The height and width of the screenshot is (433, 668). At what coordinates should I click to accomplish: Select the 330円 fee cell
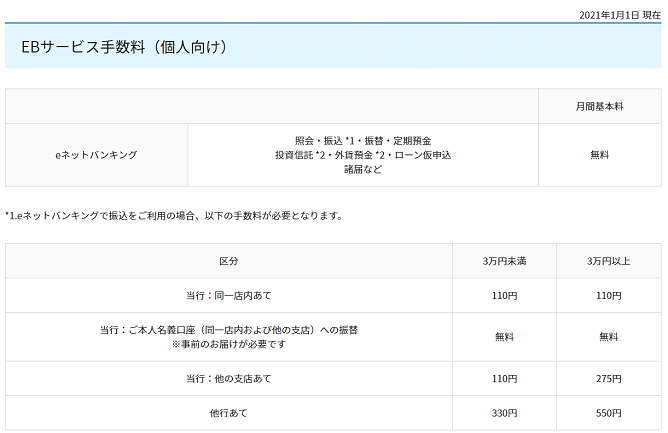[505, 413]
